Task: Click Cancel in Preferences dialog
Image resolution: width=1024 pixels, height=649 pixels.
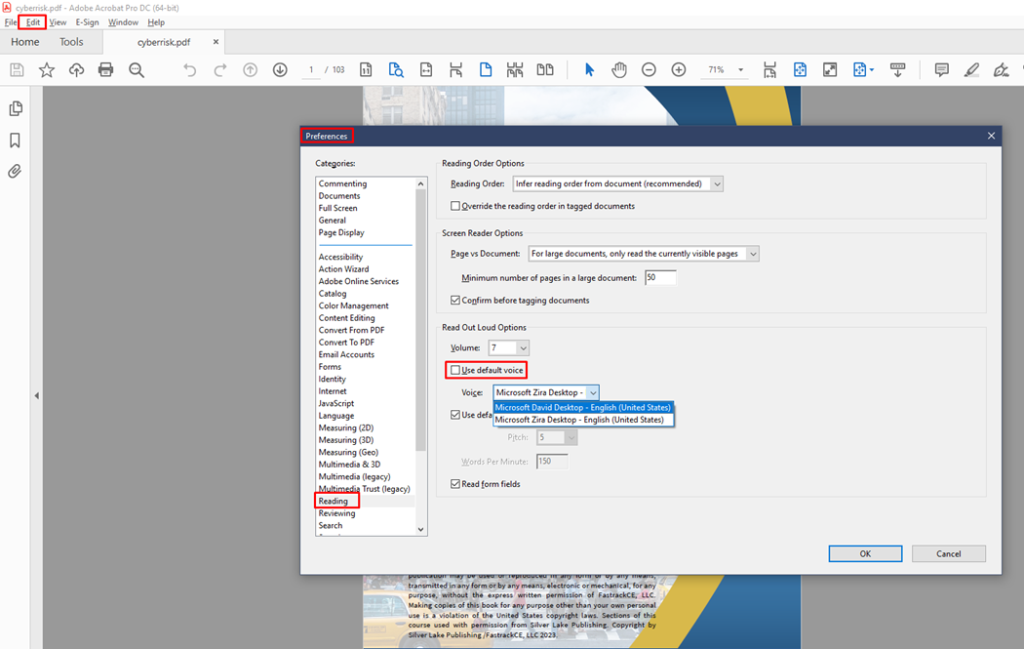Action: tap(948, 554)
